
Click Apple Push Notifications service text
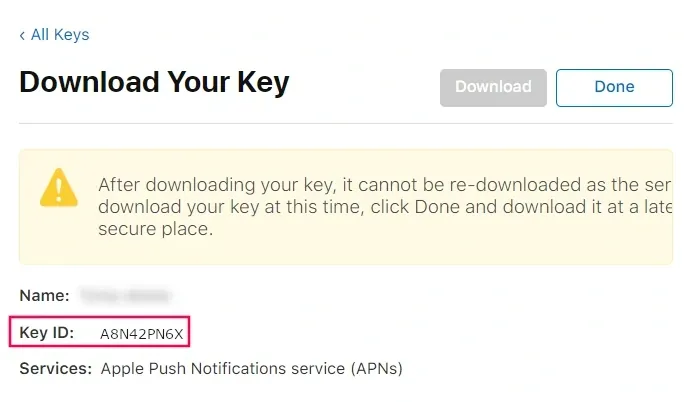pyautogui.click(x=223, y=368)
